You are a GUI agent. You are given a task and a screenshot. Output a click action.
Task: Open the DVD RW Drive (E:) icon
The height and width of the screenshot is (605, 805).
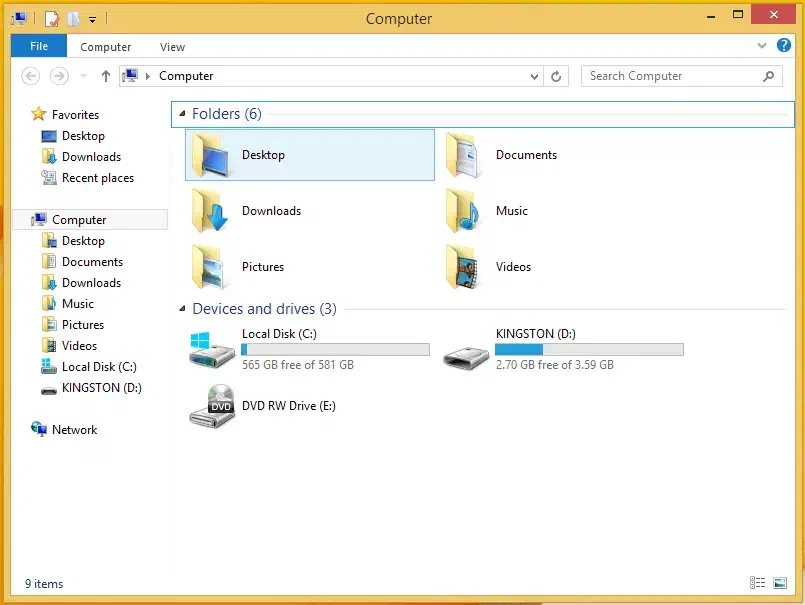coord(212,406)
